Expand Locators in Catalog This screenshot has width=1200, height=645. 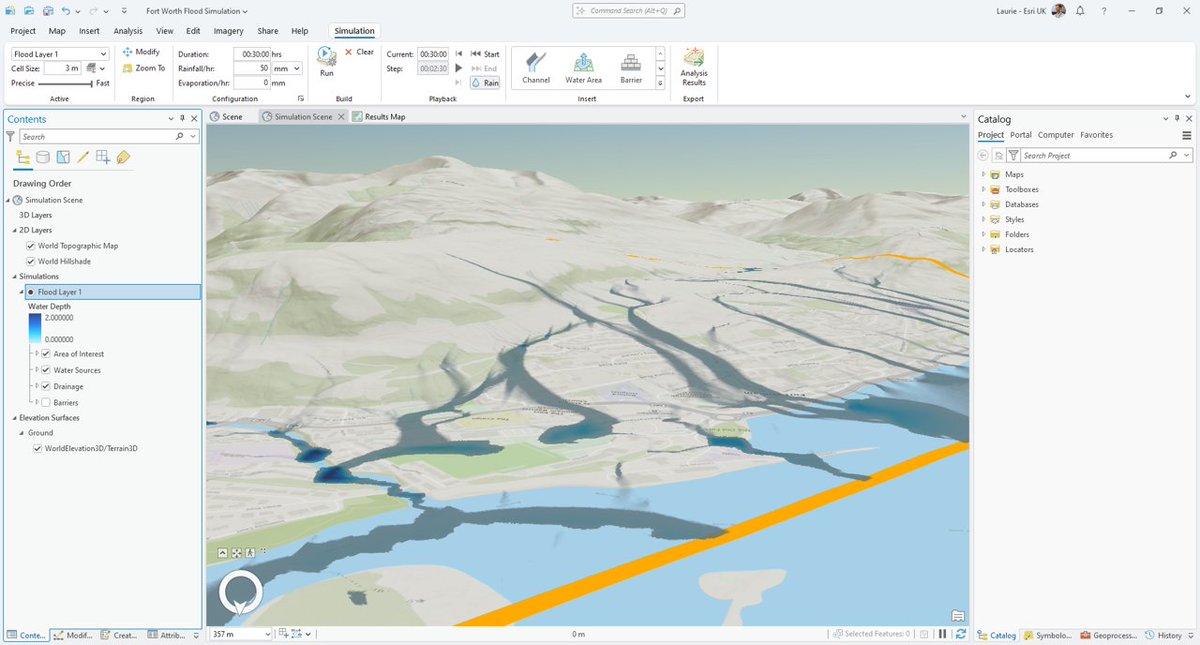983,249
